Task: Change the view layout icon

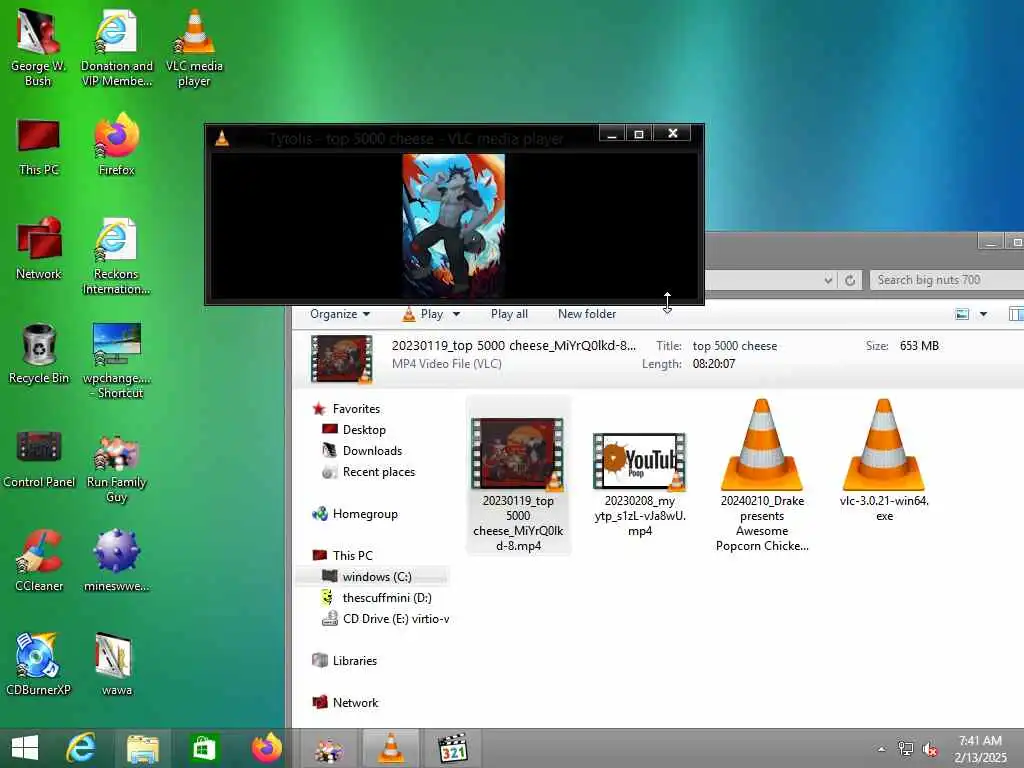Action: [962, 314]
